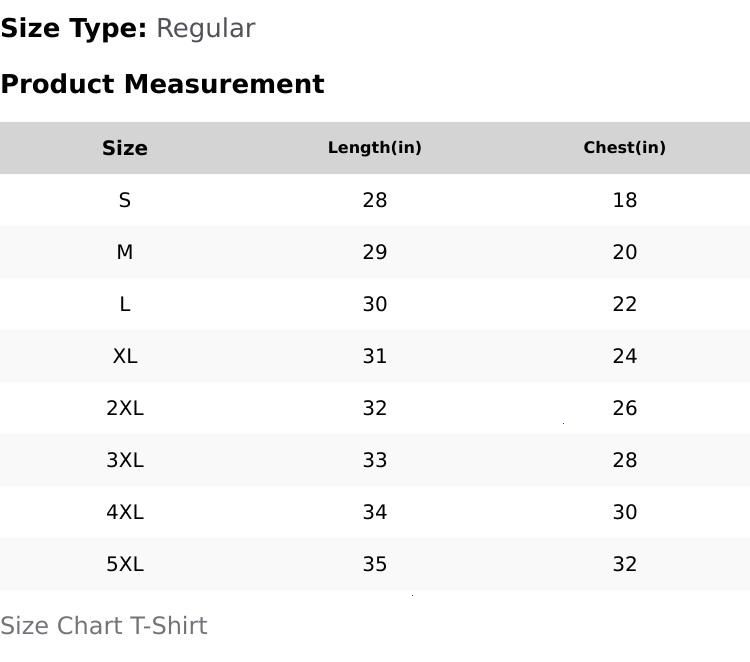750x662 pixels.
Task: Pick the XL size row label
Action: pos(125,356)
